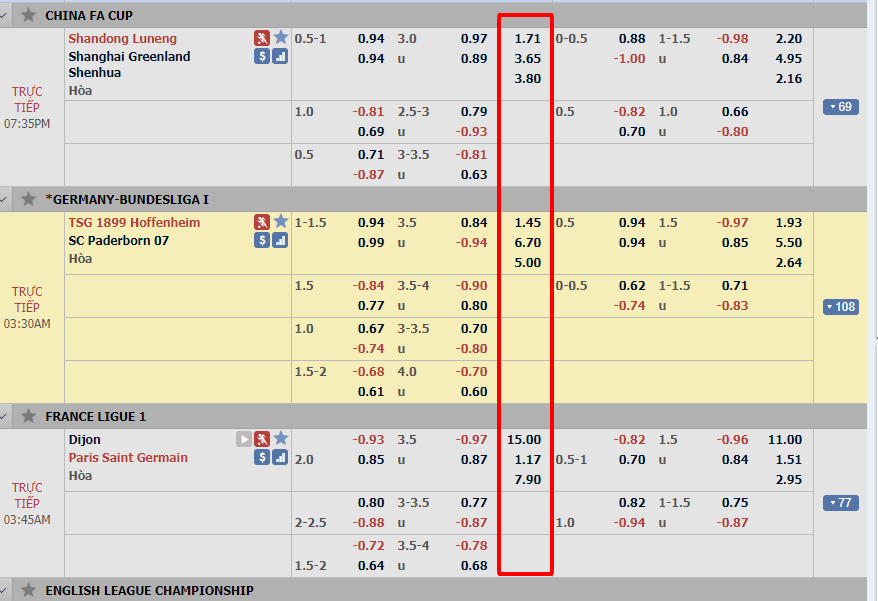Viewport: 878px width, 601px height.
Task: Click the ENGLISH LEAGUE CHAMPIONSHIP league title
Action: click(x=150, y=591)
